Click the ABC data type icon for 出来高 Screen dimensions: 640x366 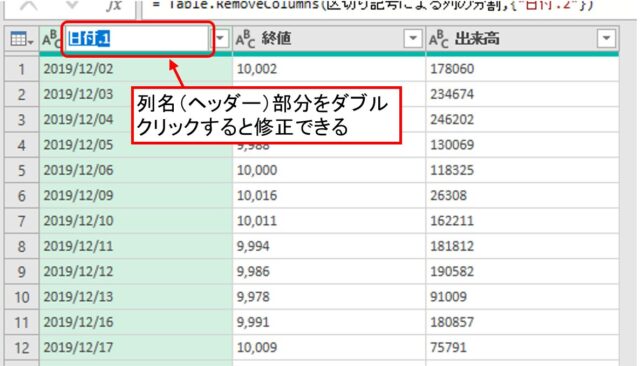coord(438,39)
